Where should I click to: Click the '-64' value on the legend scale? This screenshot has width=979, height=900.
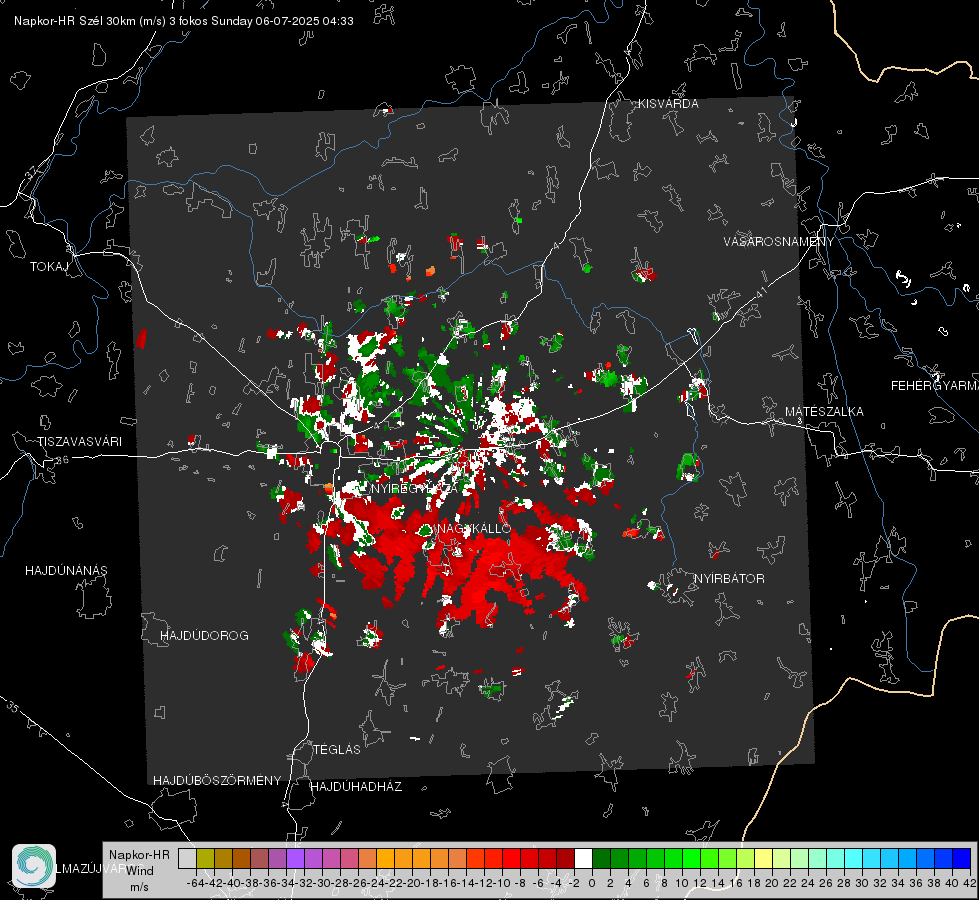coord(196,883)
